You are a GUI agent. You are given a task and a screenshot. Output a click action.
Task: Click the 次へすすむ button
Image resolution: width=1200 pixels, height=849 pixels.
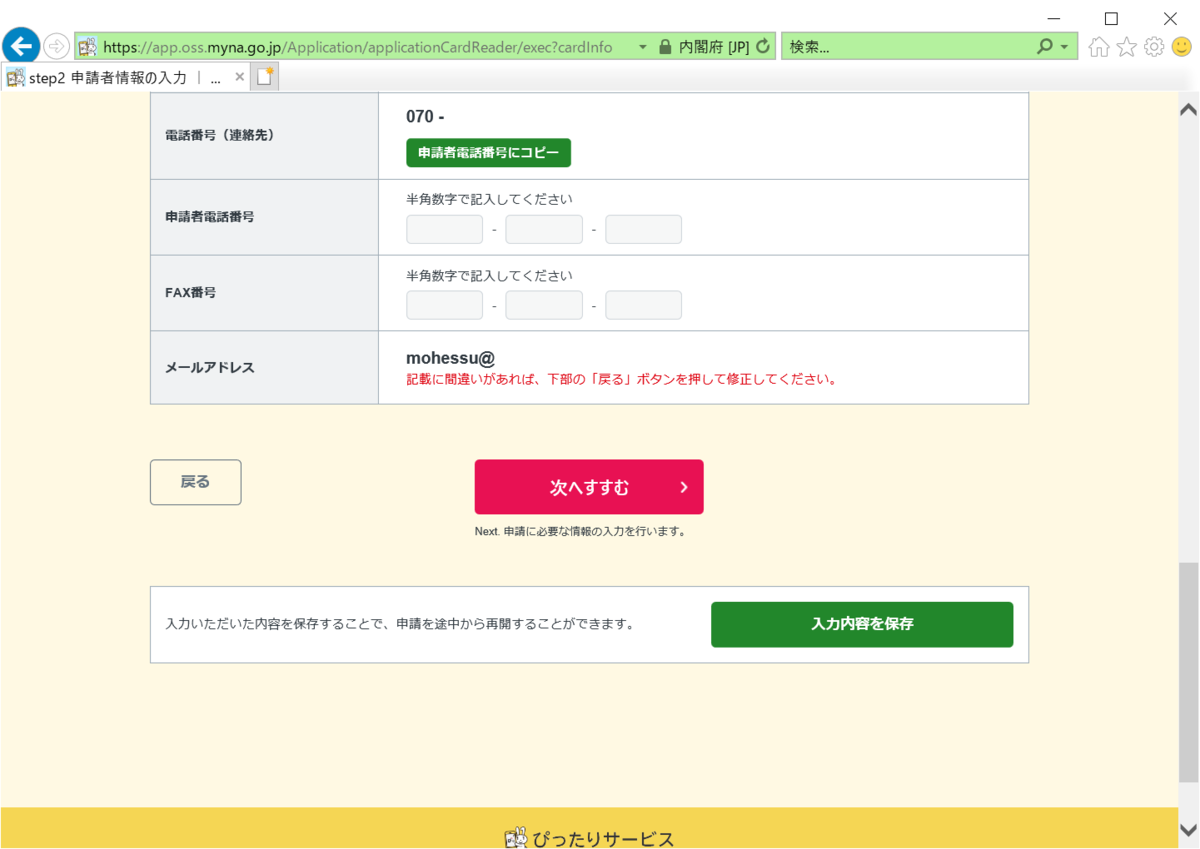[589, 487]
